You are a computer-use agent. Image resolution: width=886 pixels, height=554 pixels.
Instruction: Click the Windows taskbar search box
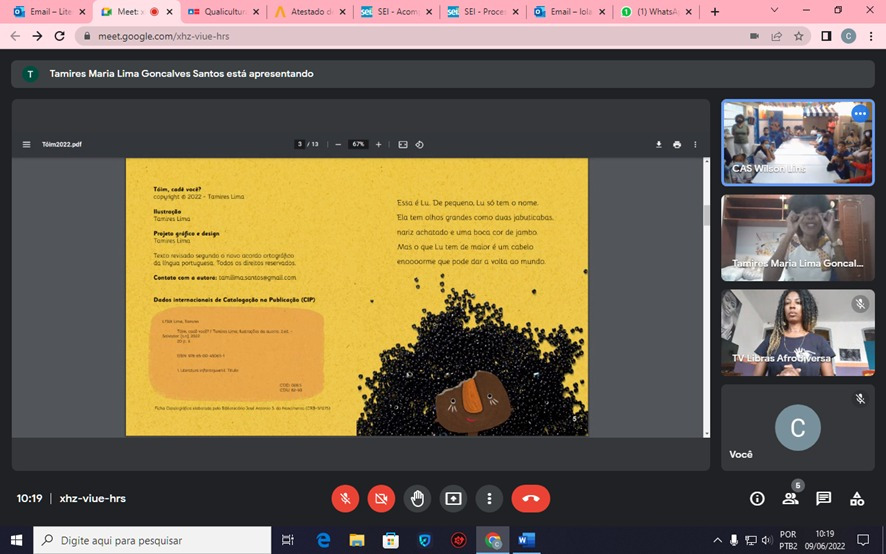(152, 540)
